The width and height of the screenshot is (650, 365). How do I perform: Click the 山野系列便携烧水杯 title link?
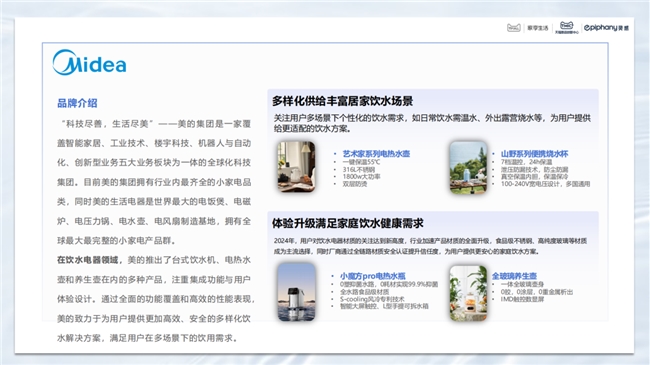[534, 153]
